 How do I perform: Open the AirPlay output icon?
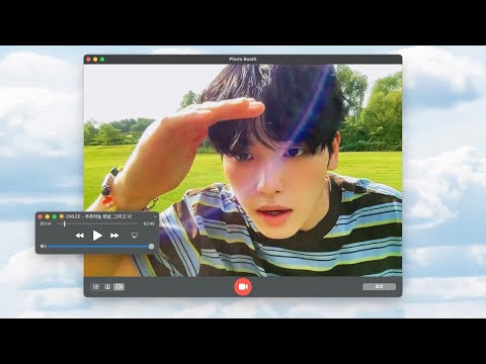pos(135,235)
